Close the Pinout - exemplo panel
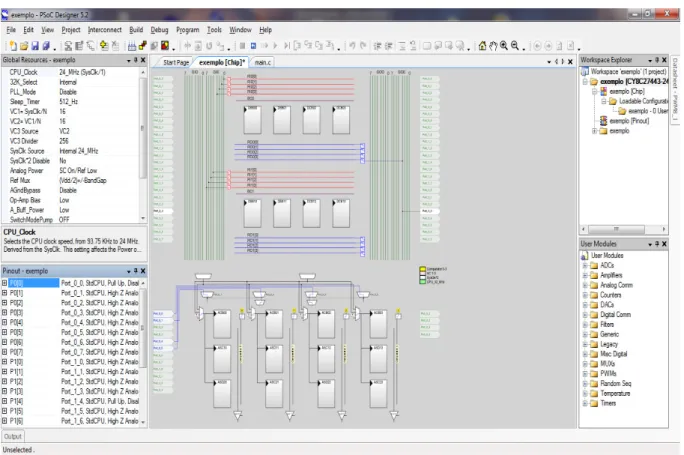Image resolution: width=684 pixels, height=455 pixels. pyautogui.click(x=143, y=271)
